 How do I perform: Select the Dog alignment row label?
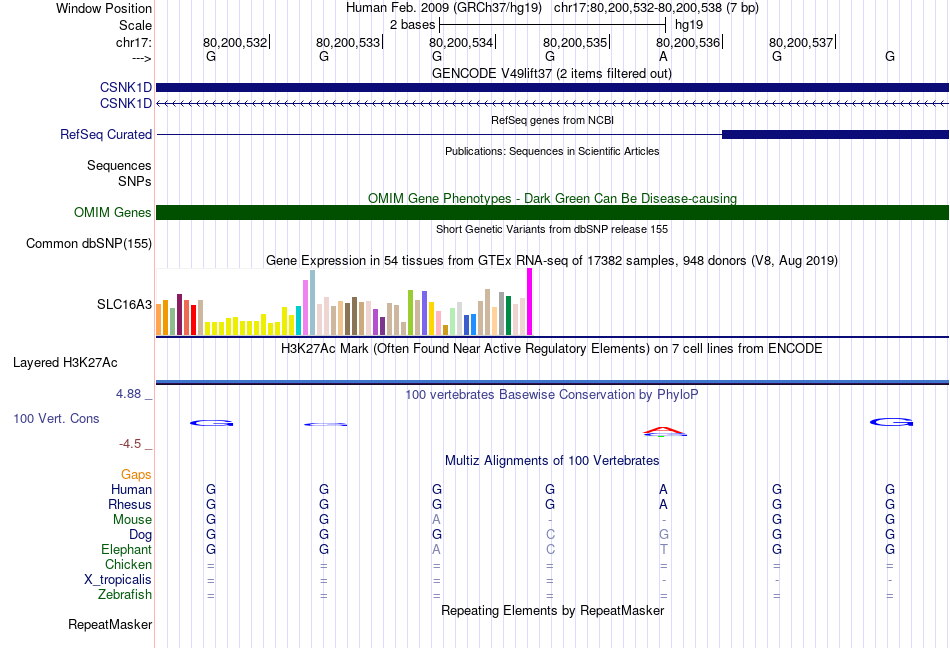coord(140,535)
